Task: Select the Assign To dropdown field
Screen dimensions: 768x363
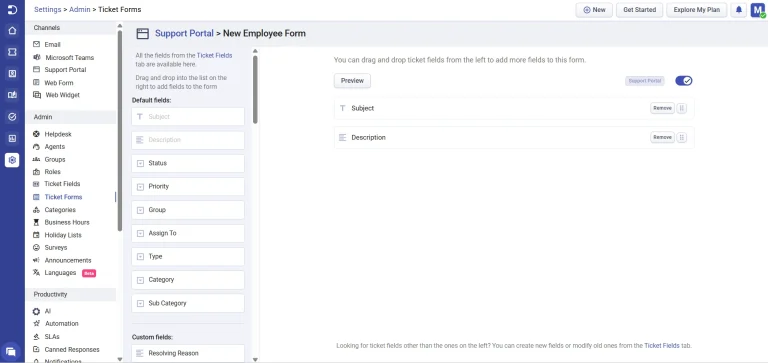Action: tap(188, 233)
